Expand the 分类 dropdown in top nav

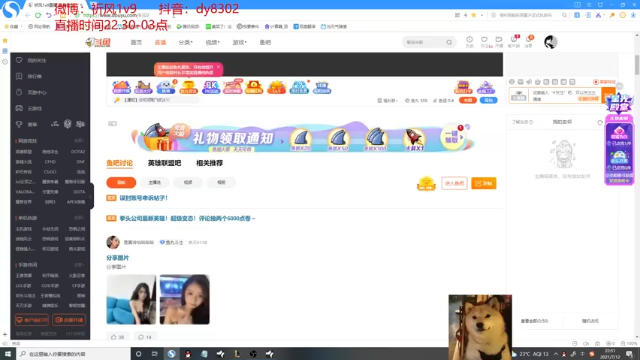click(185, 42)
